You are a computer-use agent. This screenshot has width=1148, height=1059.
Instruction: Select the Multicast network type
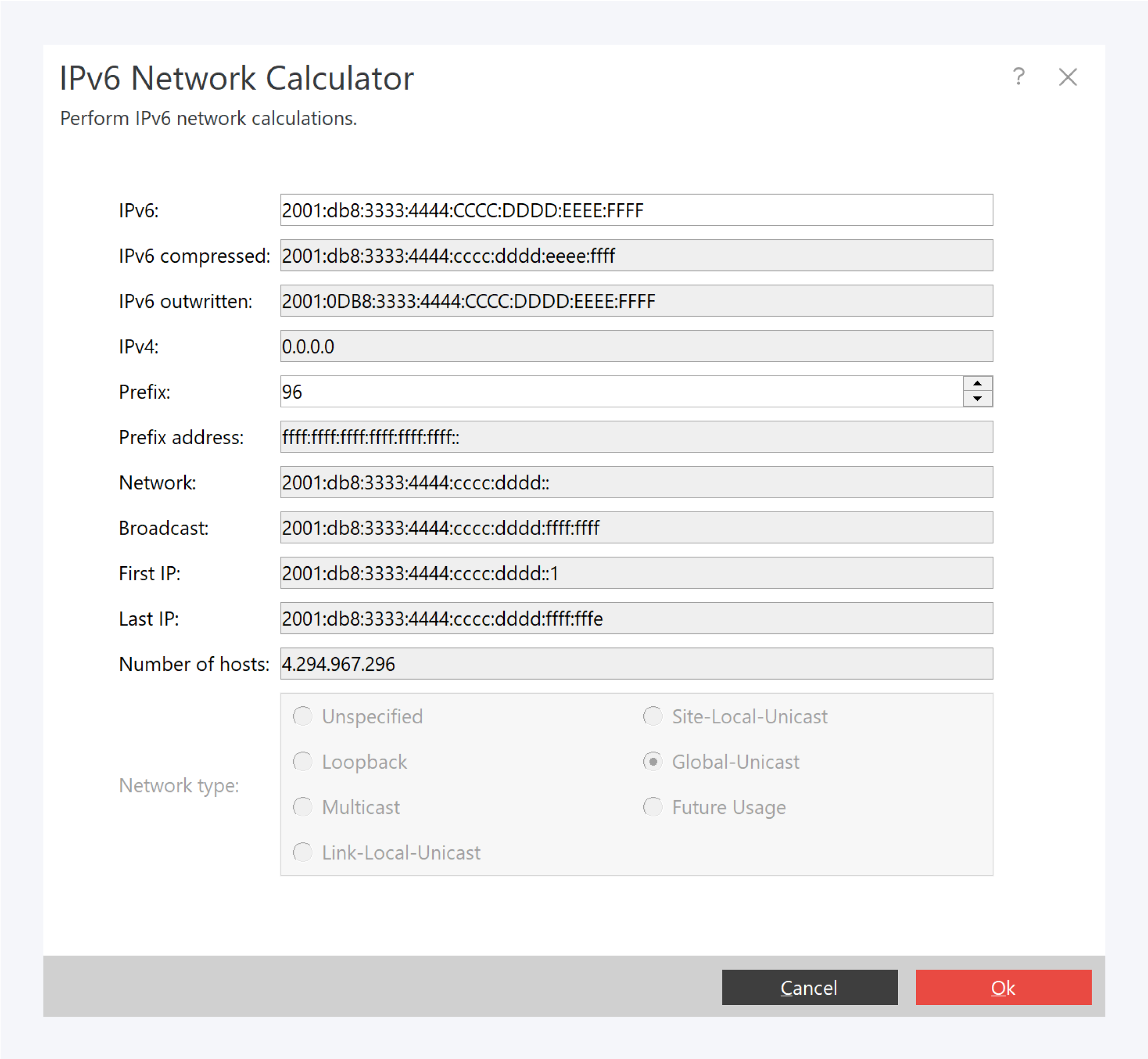coord(302,807)
